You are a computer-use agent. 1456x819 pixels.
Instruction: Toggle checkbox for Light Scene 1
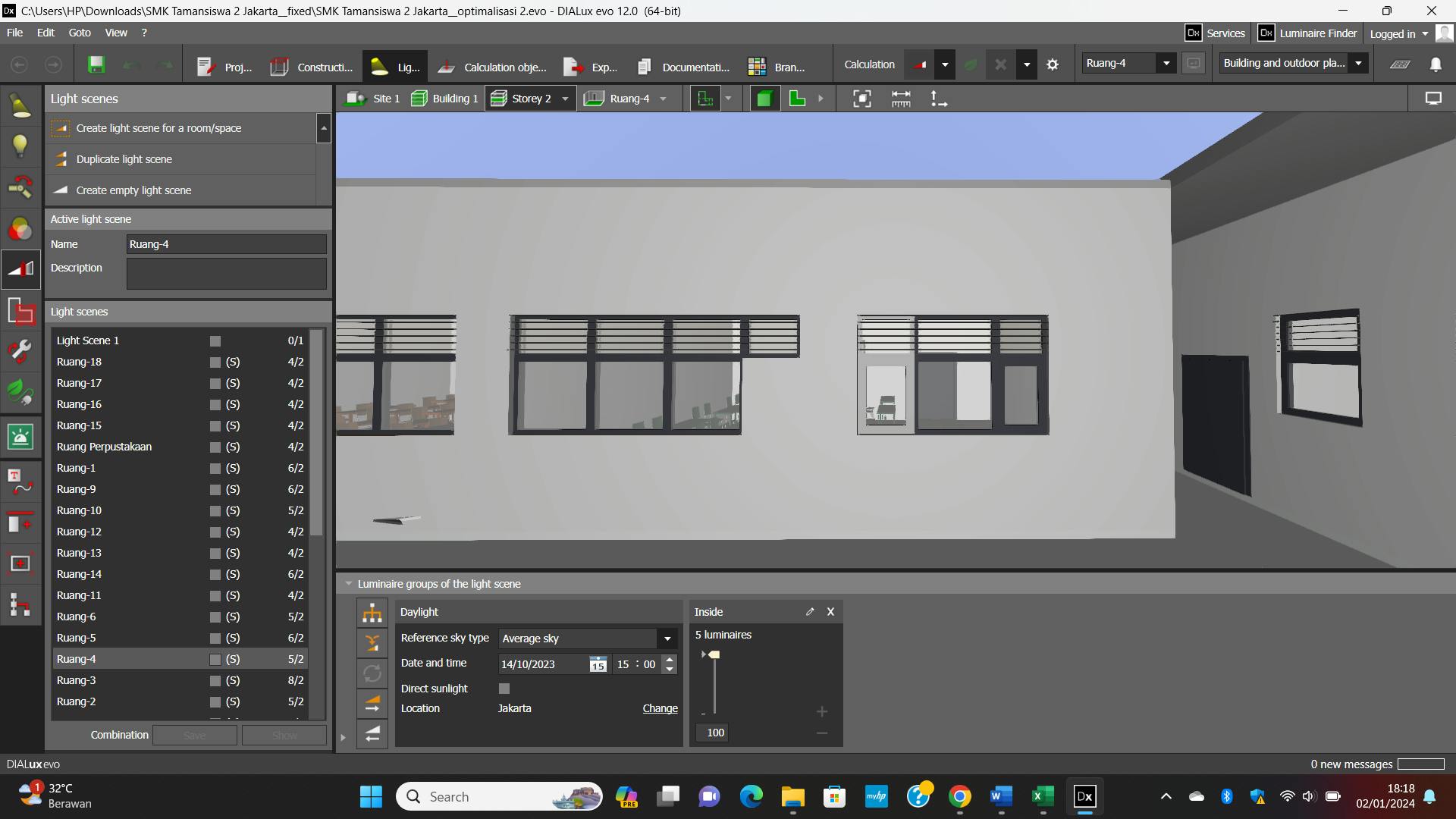[x=215, y=341]
